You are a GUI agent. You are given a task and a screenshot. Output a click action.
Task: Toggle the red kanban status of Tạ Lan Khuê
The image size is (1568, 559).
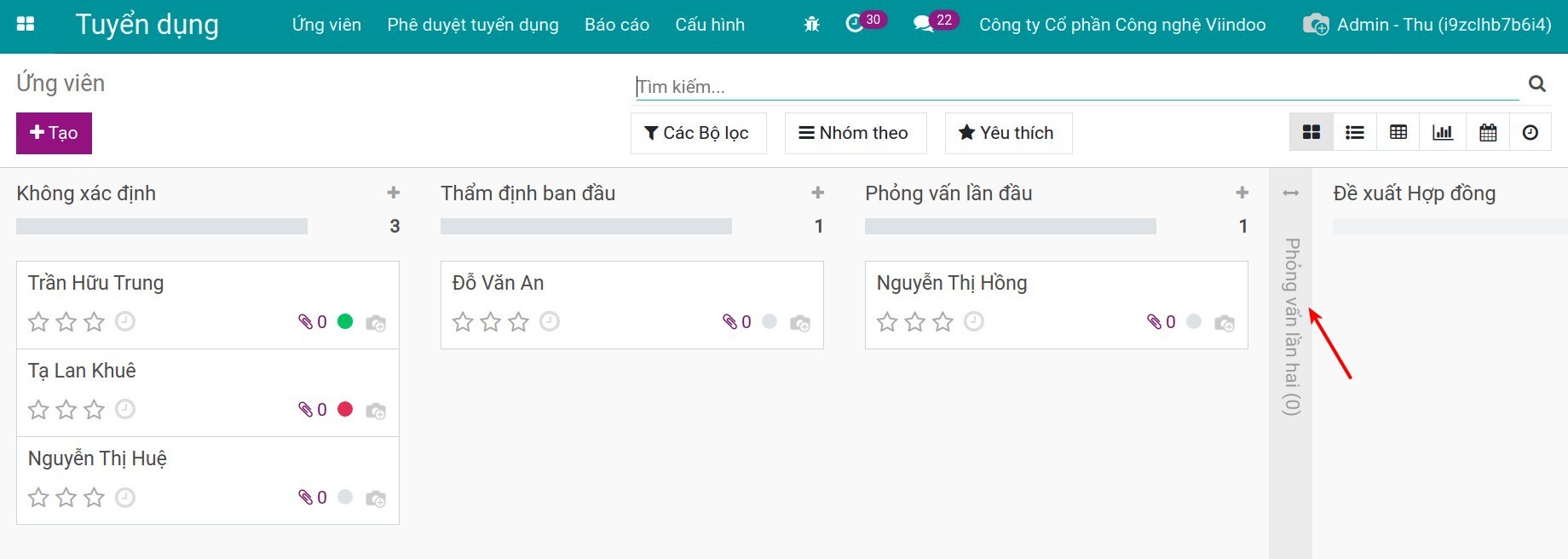click(x=345, y=409)
